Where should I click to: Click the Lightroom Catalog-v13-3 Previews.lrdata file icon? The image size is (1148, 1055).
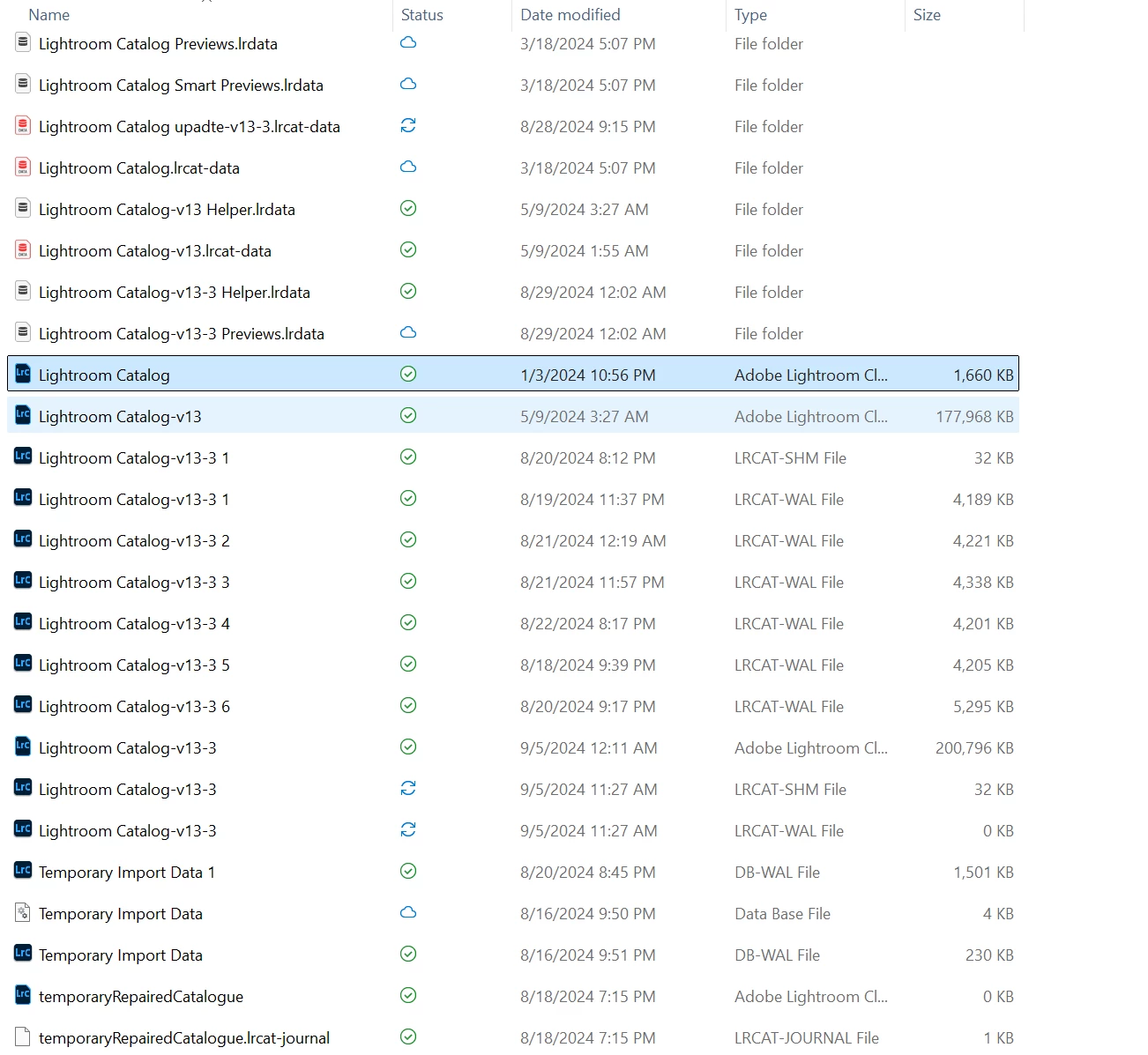(23, 332)
